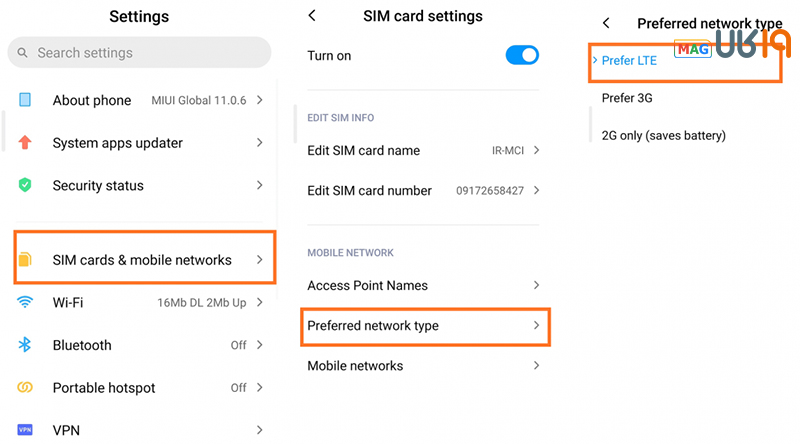Screen dimensions: 800x444
Task: Click the Portable hotspot icon
Action: pos(25,388)
